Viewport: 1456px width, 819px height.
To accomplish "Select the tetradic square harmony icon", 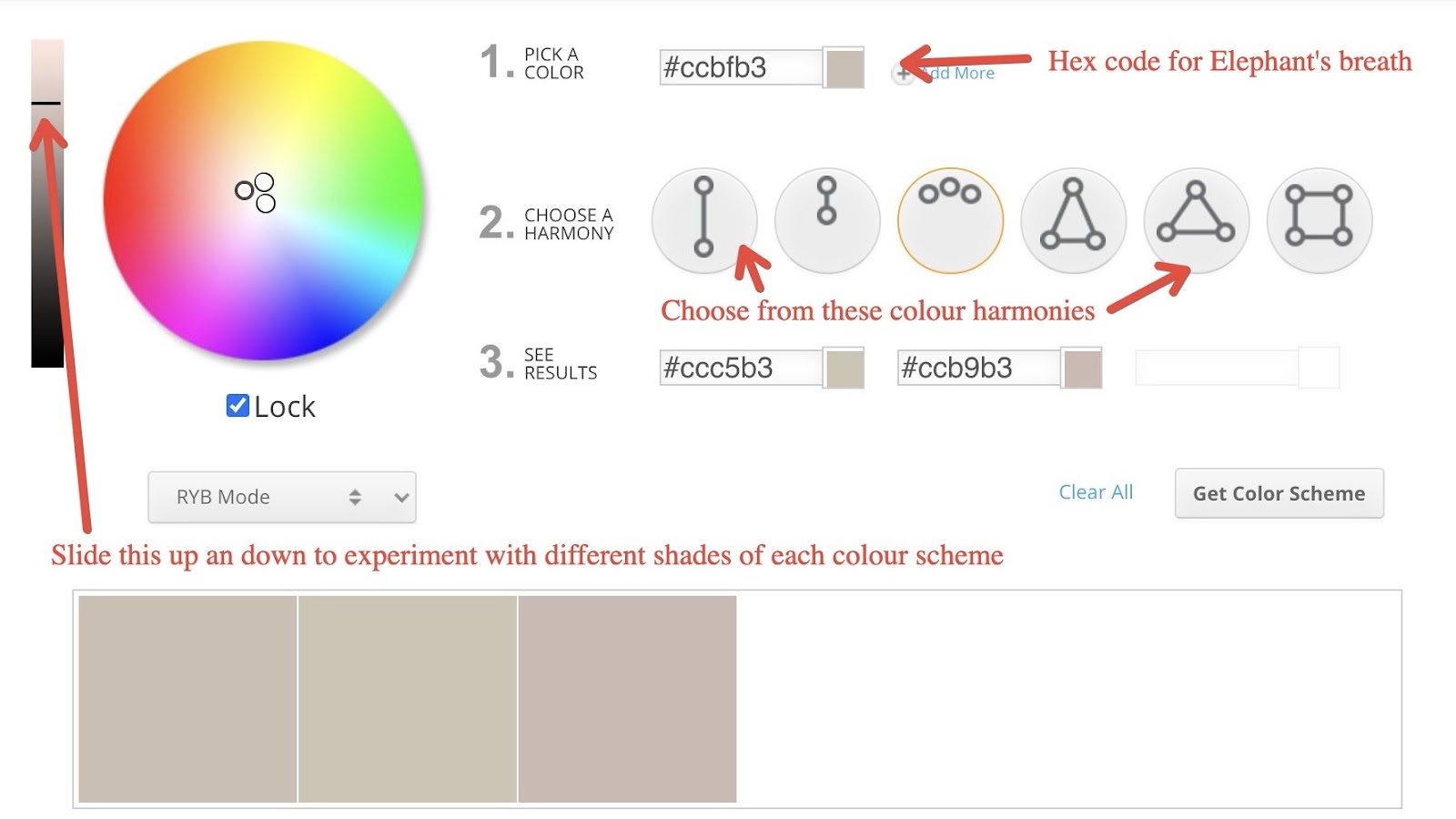I will tap(1319, 220).
